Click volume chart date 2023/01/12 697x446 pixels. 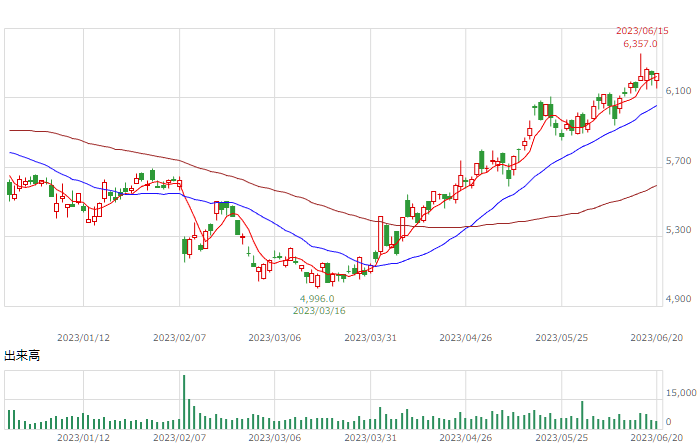click(83, 438)
